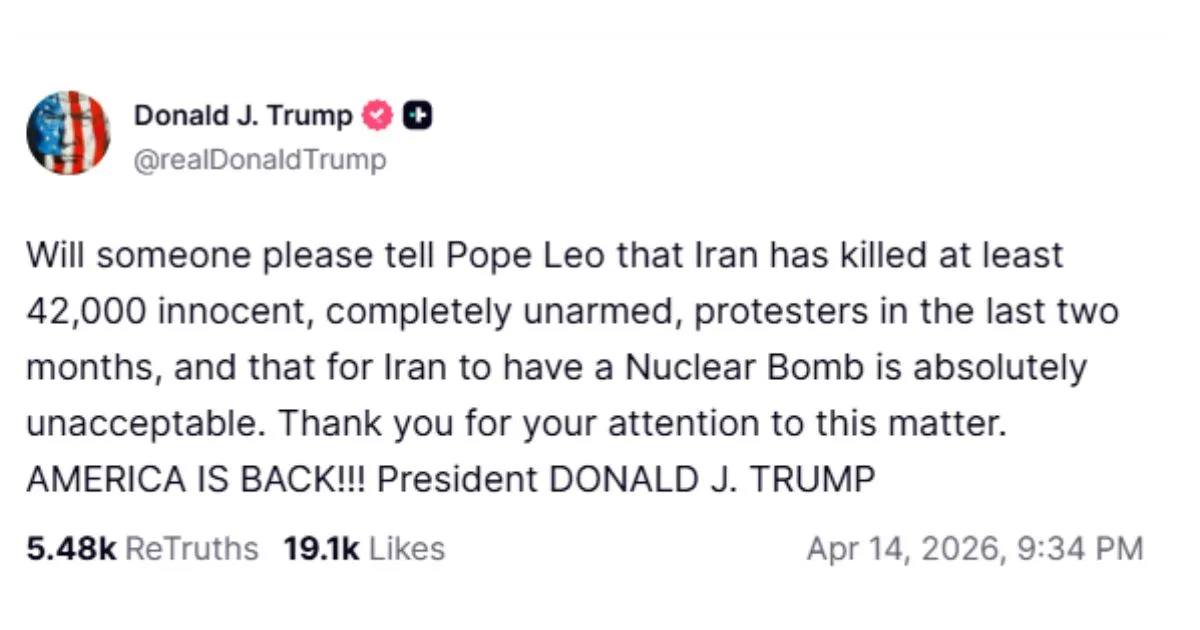1200x630 pixels.
Task: Click the 19.1k Likes count
Action: click(x=322, y=549)
